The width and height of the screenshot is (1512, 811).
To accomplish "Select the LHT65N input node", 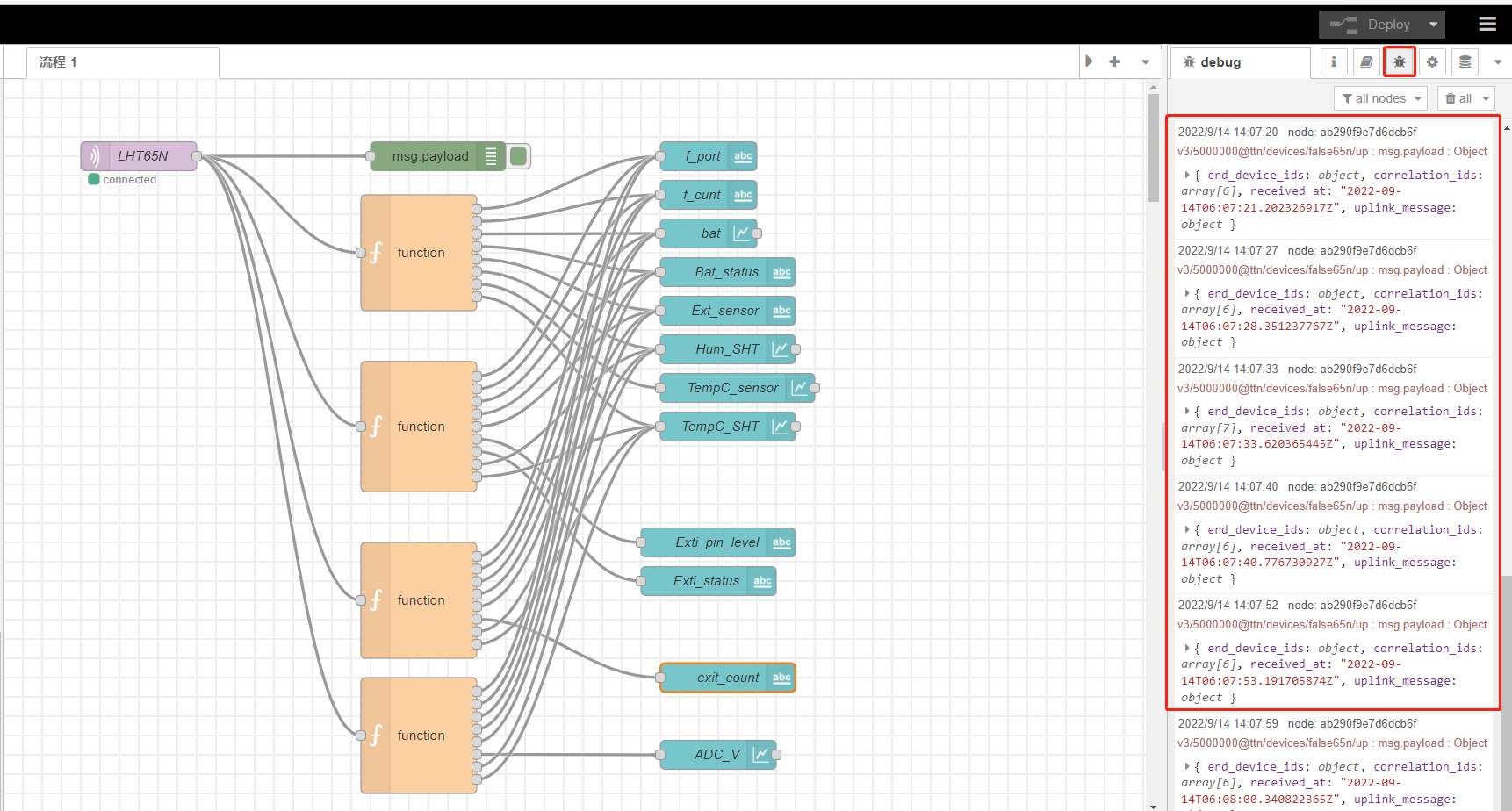I will pyautogui.click(x=139, y=156).
